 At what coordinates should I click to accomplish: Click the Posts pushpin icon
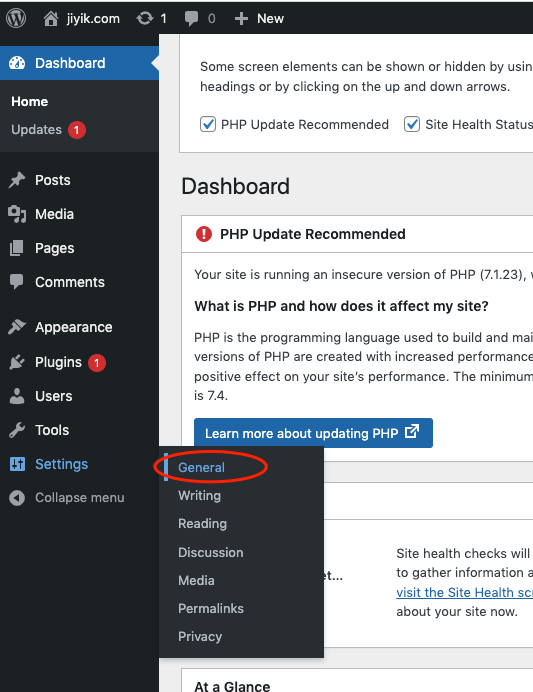pos(17,180)
